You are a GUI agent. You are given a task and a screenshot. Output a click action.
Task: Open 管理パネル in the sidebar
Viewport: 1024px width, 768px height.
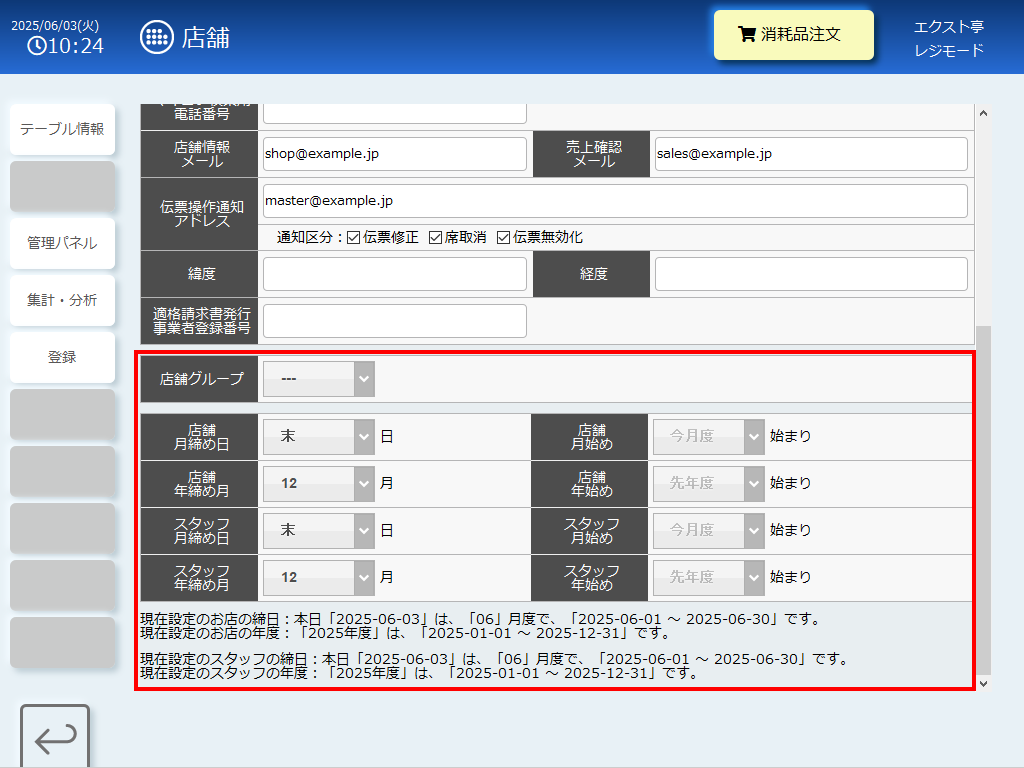pyautogui.click(x=62, y=243)
